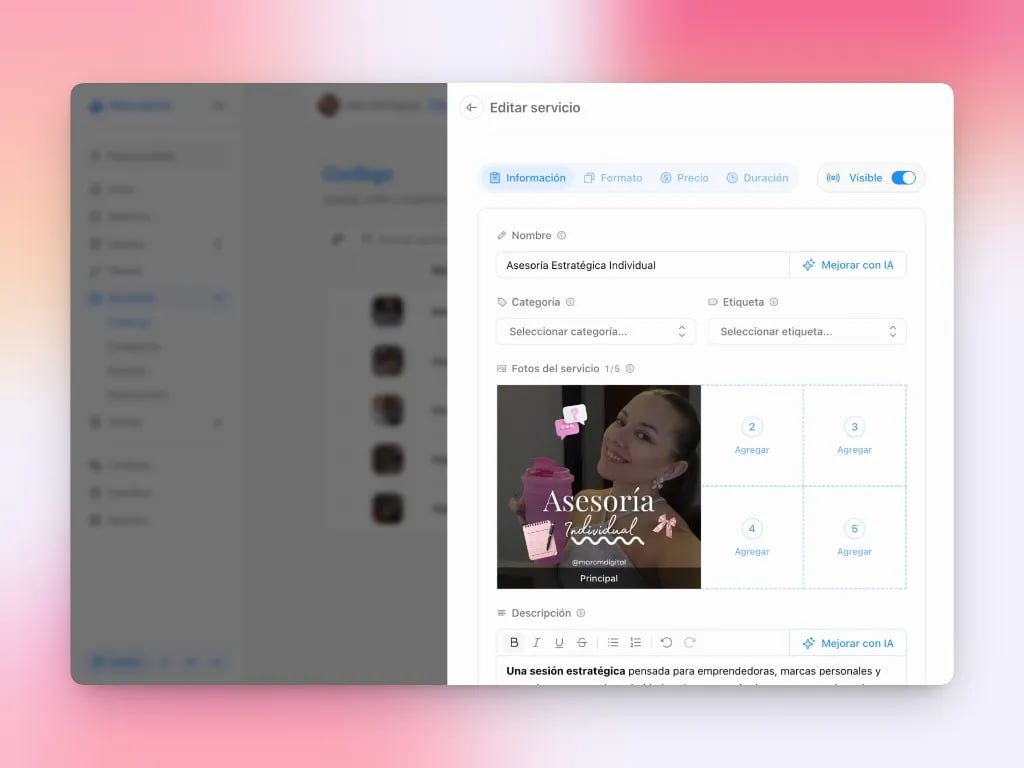Undo the last description edit
1024x768 pixels.
click(x=666, y=643)
